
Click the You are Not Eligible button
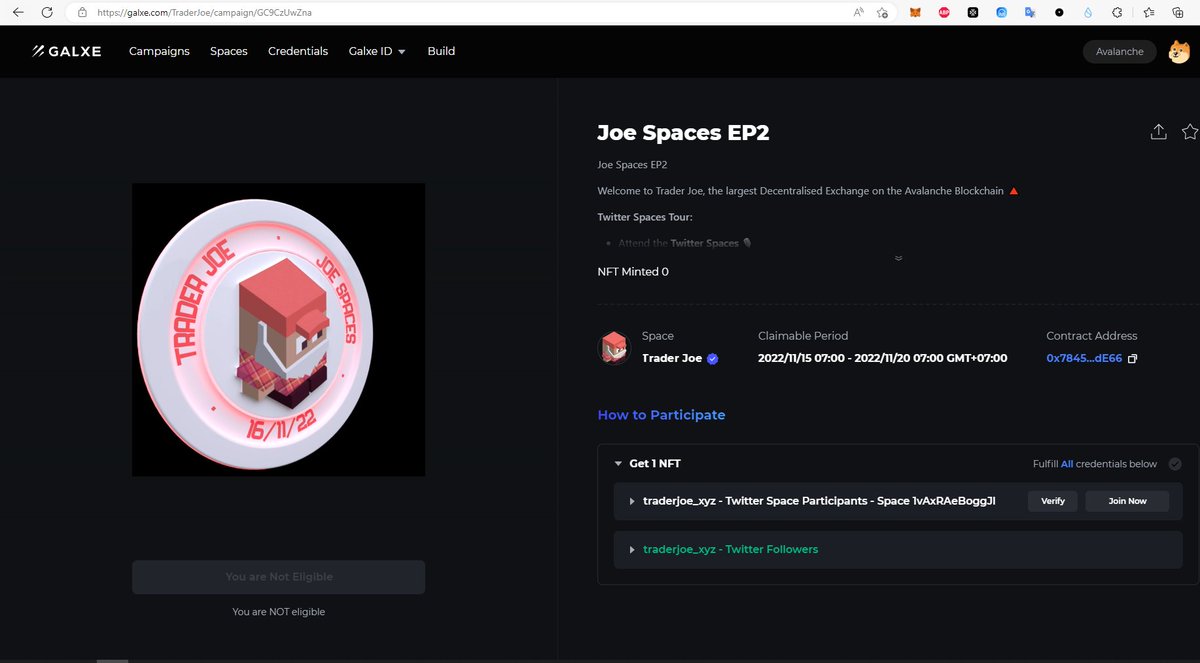[x=279, y=577]
